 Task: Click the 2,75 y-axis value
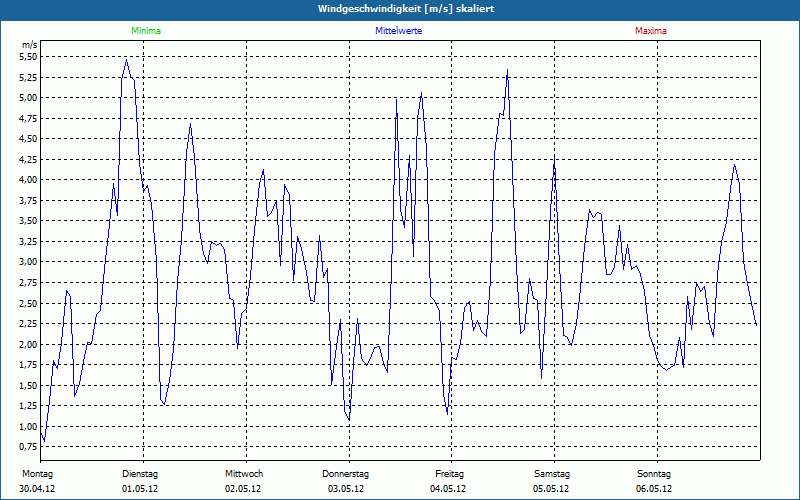click(28, 283)
